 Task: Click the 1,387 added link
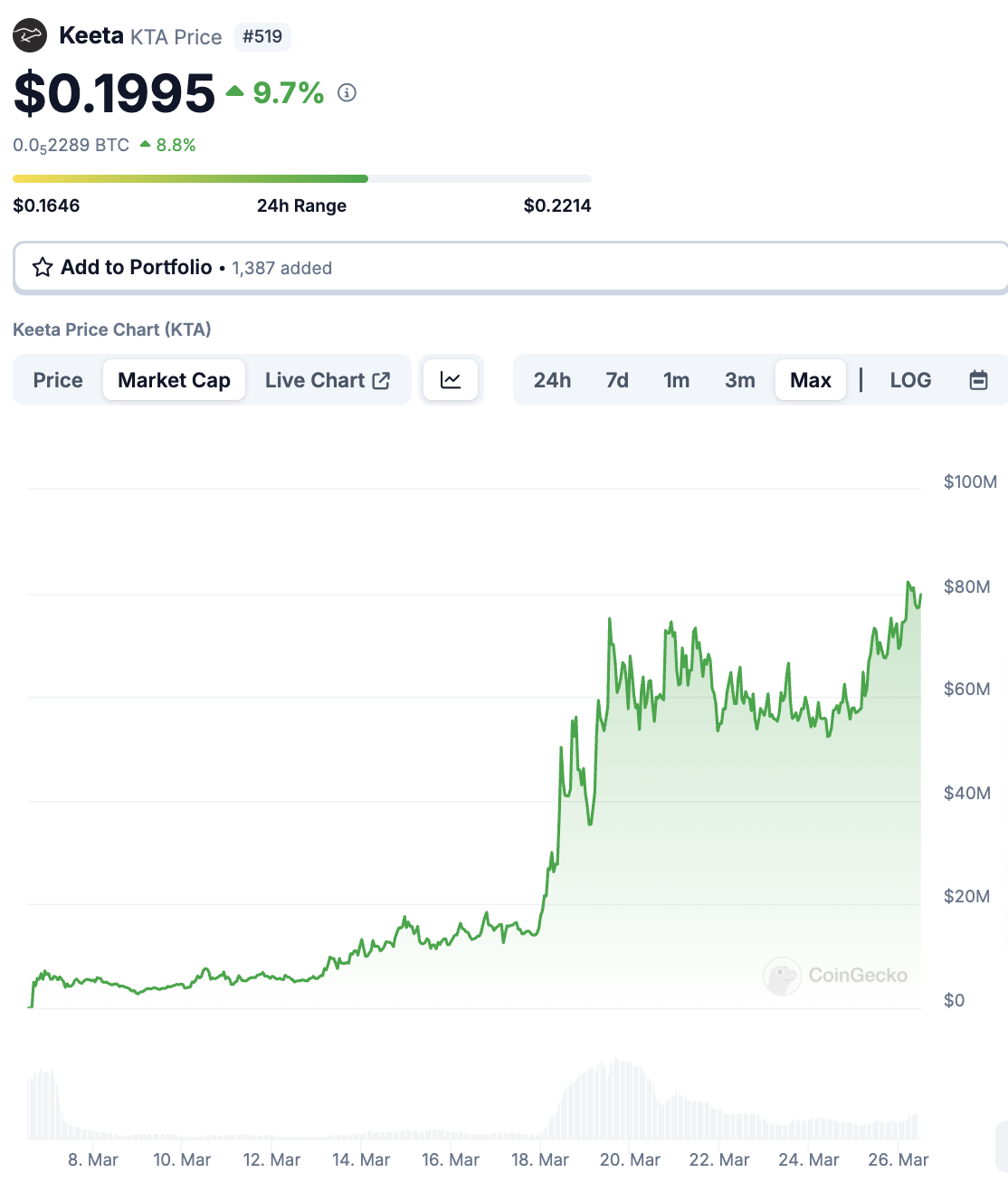pos(281,268)
